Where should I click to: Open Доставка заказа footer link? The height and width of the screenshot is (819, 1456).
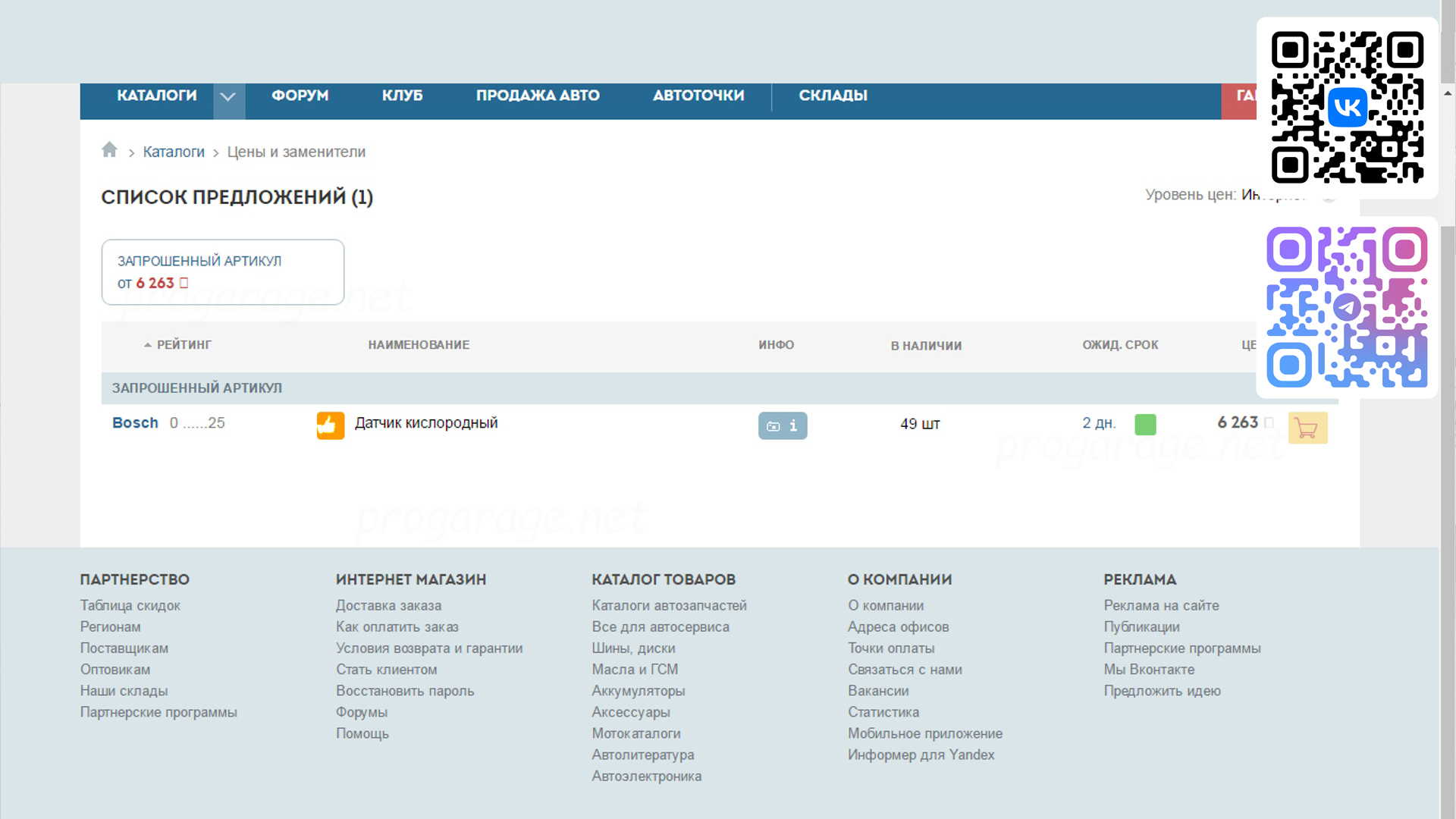pos(388,606)
